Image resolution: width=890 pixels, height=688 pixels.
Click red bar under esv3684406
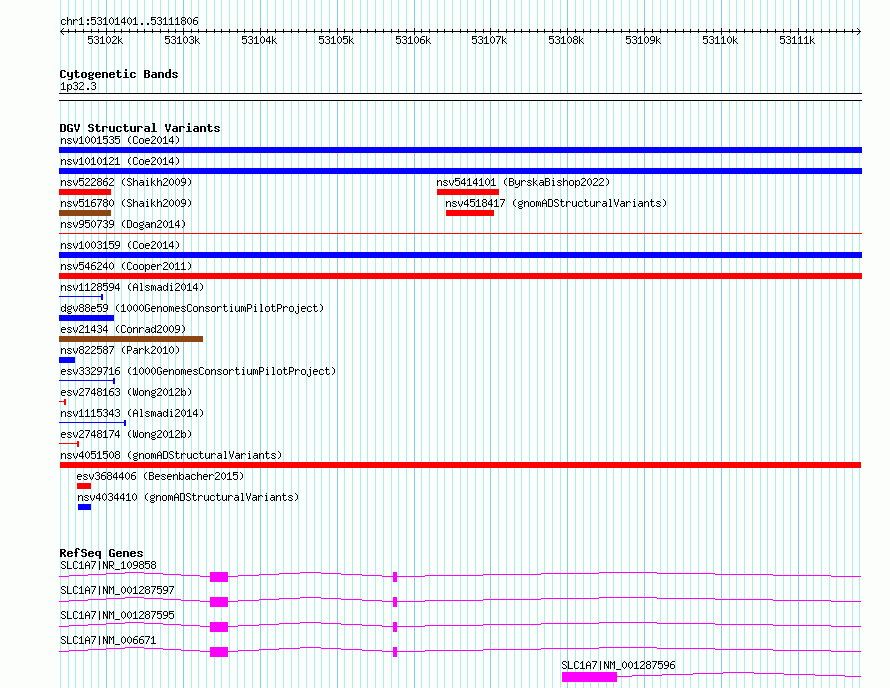84,486
